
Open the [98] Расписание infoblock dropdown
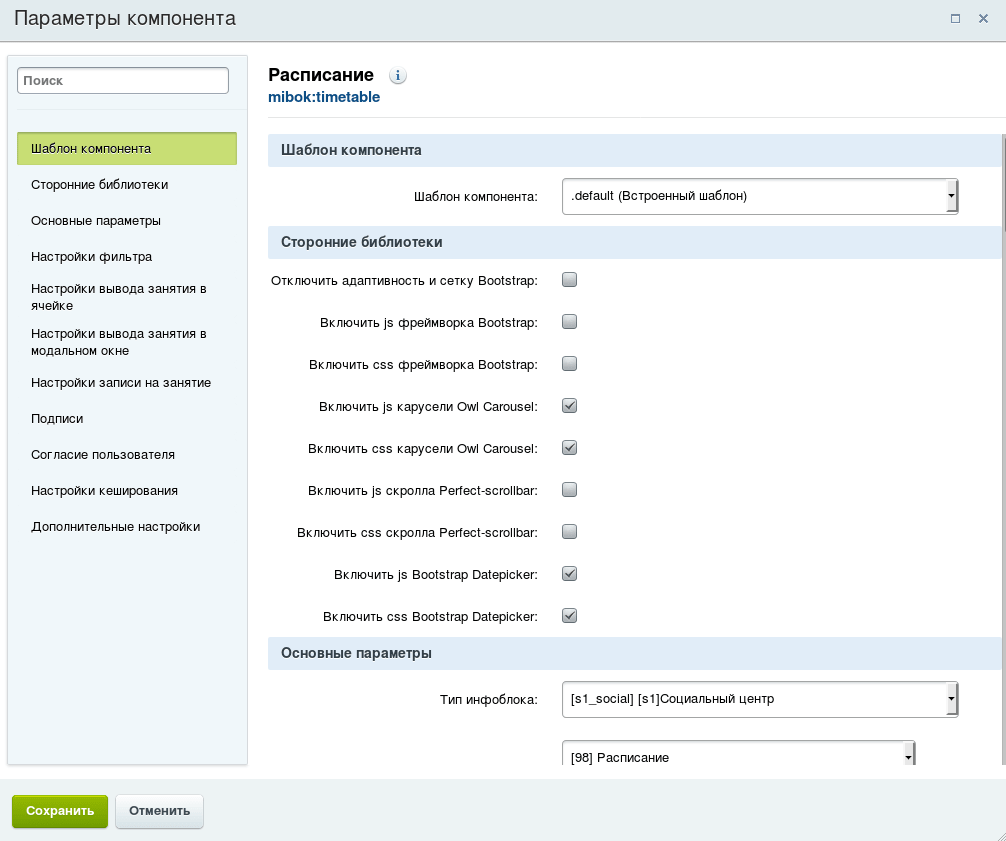click(738, 754)
